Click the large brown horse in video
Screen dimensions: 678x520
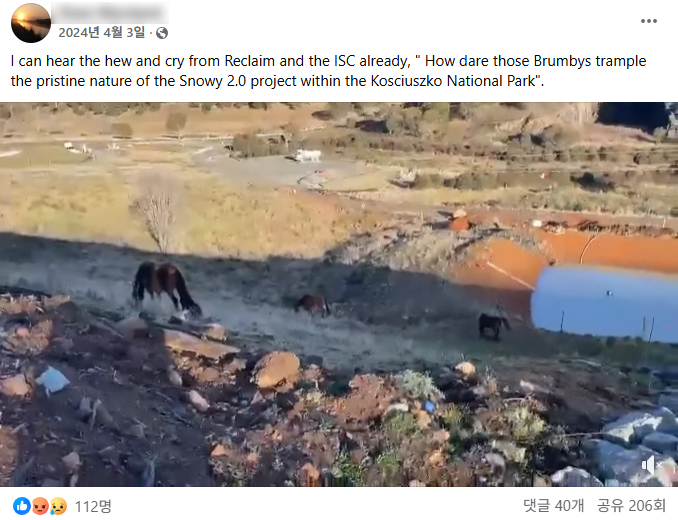166,287
